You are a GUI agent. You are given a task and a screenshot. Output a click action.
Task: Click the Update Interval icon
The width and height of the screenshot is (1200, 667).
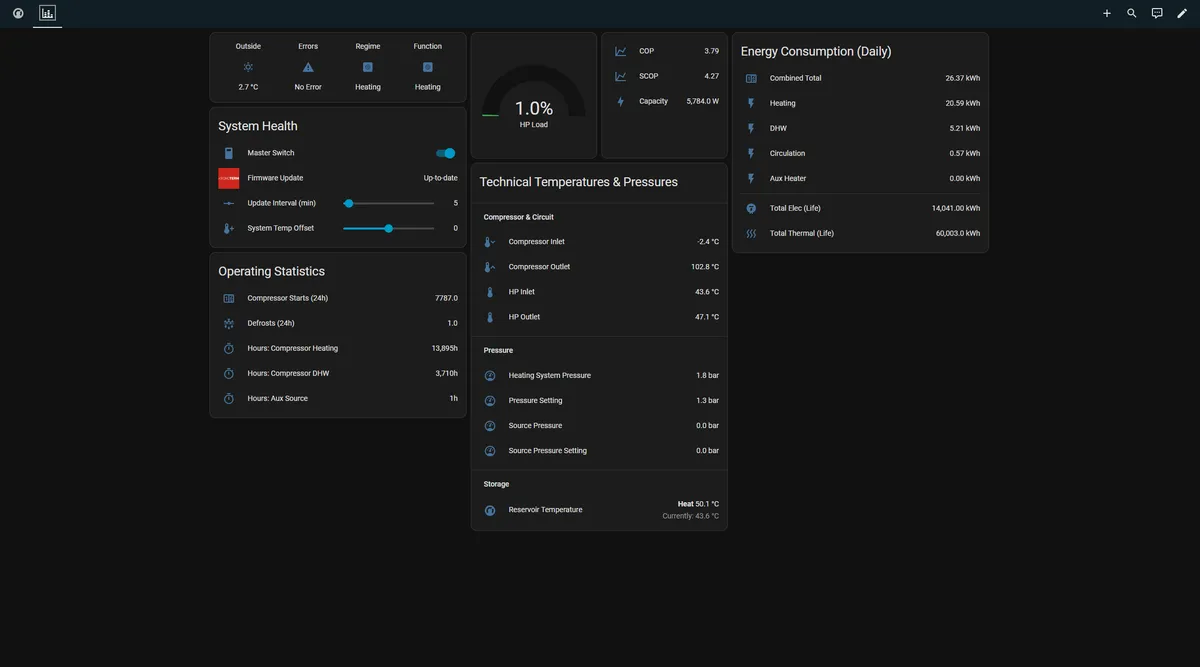pyautogui.click(x=229, y=203)
